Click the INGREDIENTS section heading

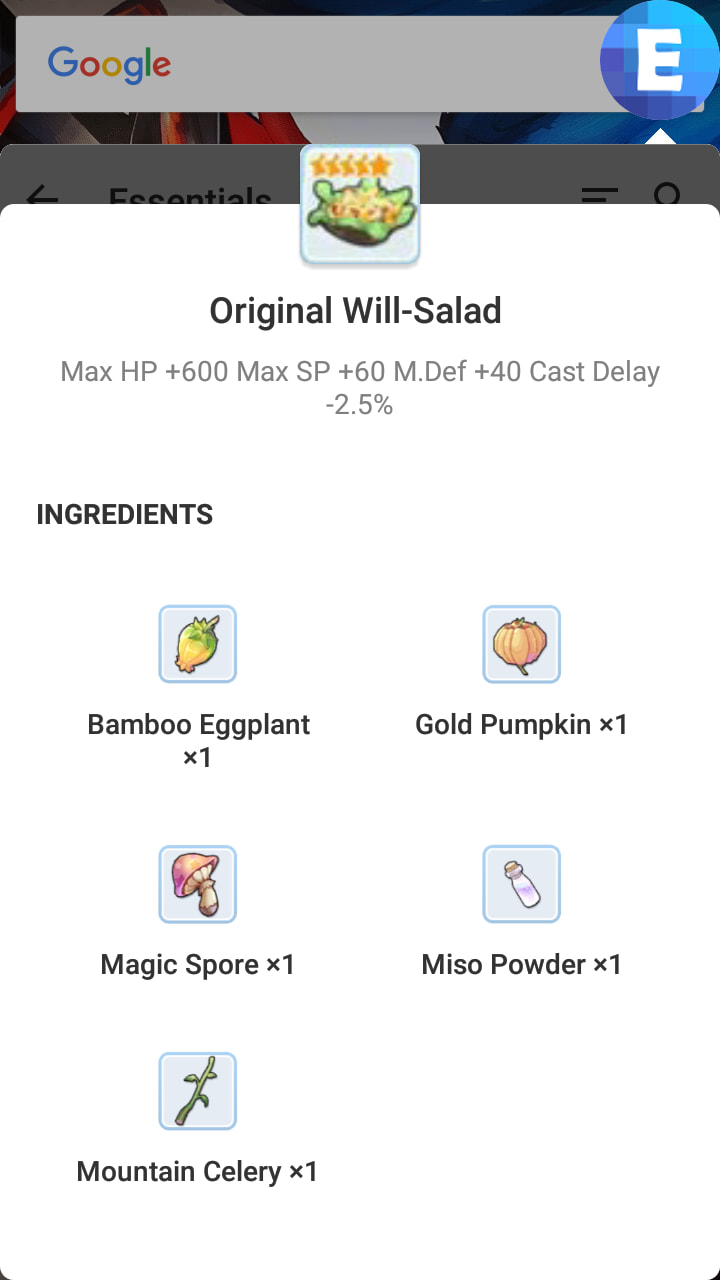tap(125, 515)
